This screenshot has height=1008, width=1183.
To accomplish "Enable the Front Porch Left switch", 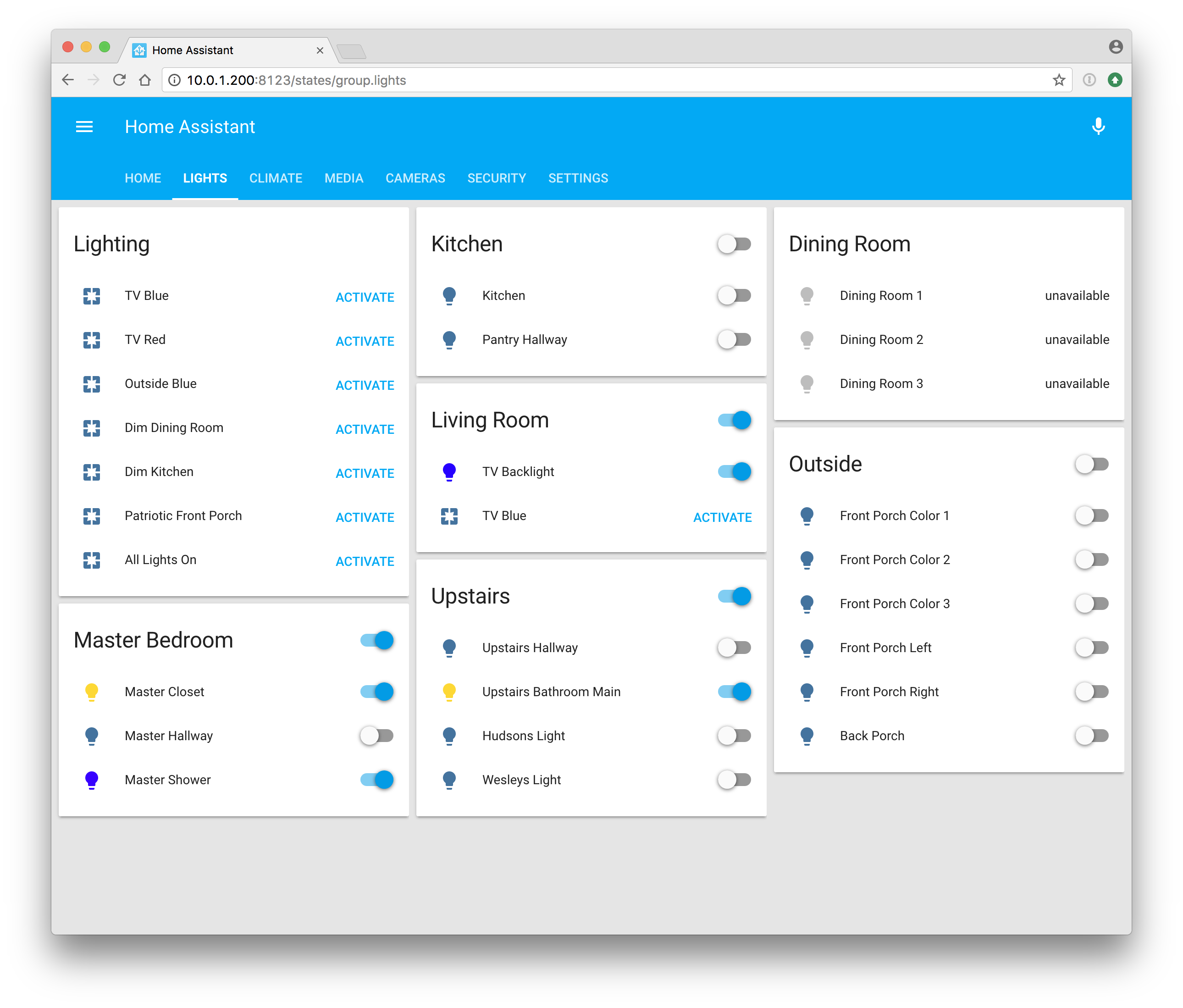I will tap(1092, 648).
